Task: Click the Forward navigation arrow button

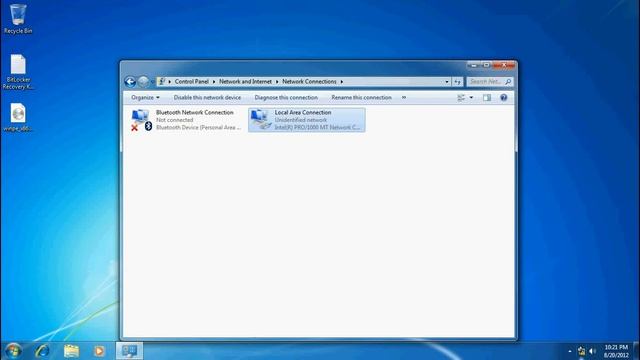Action: tap(143, 82)
